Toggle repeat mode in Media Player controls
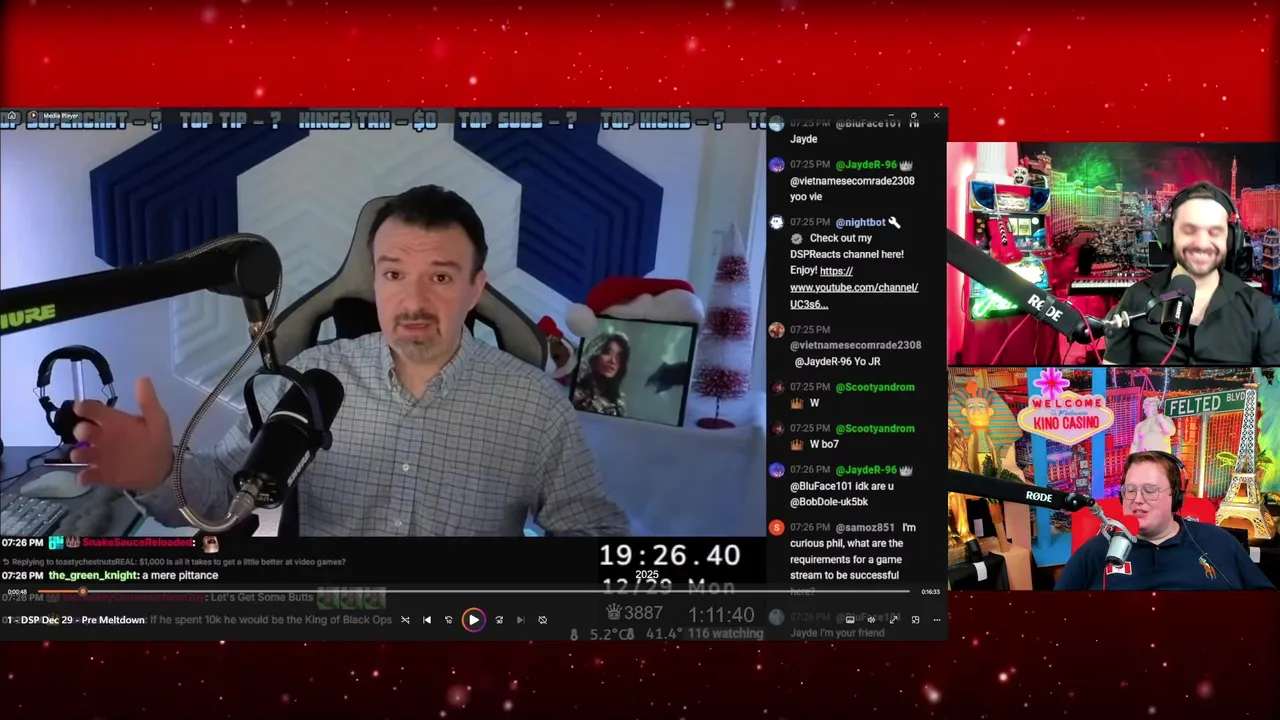Viewport: 1280px width, 720px height. tap(543, 620)
